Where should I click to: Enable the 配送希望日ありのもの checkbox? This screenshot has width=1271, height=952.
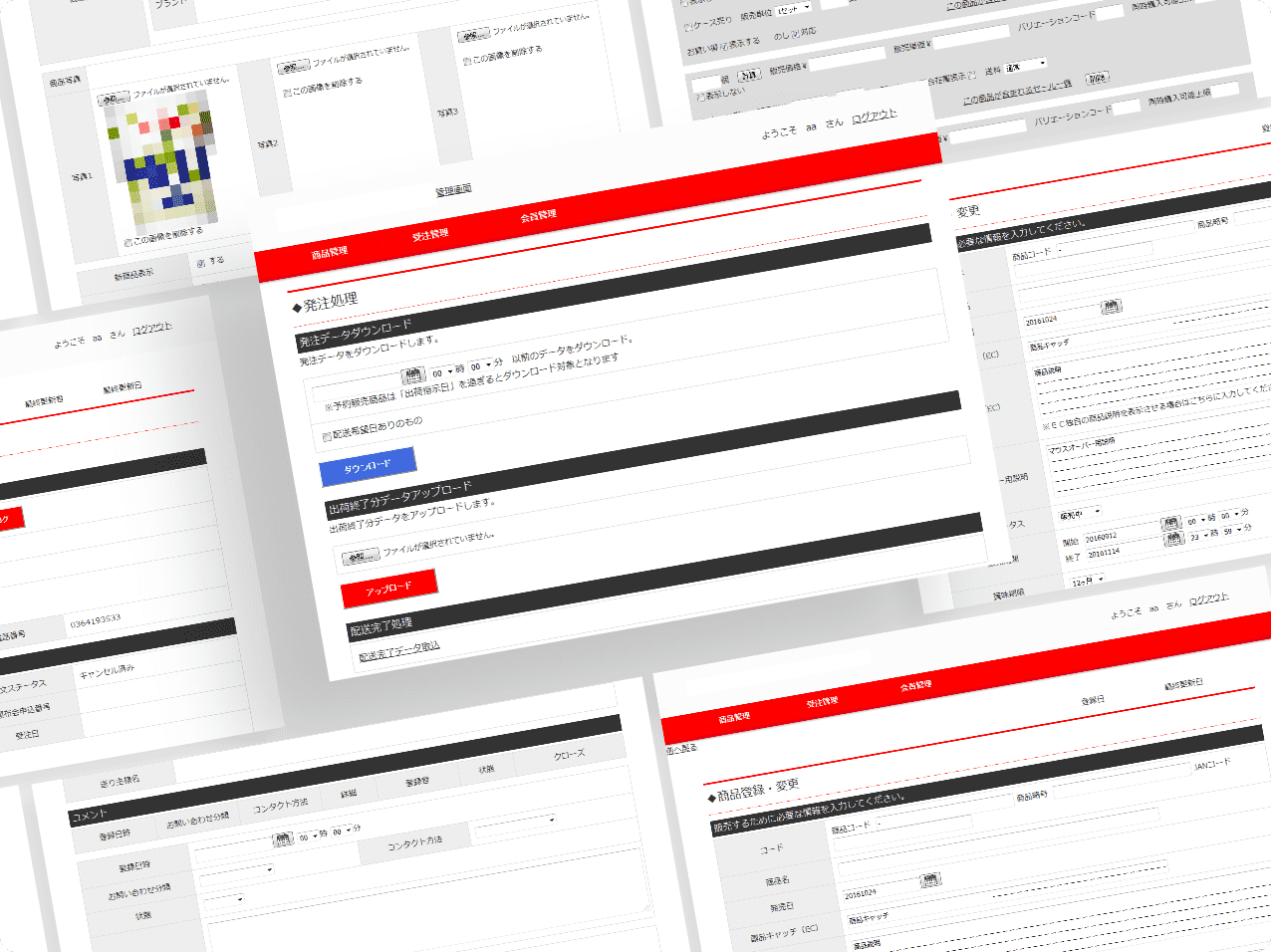point(327,437)
